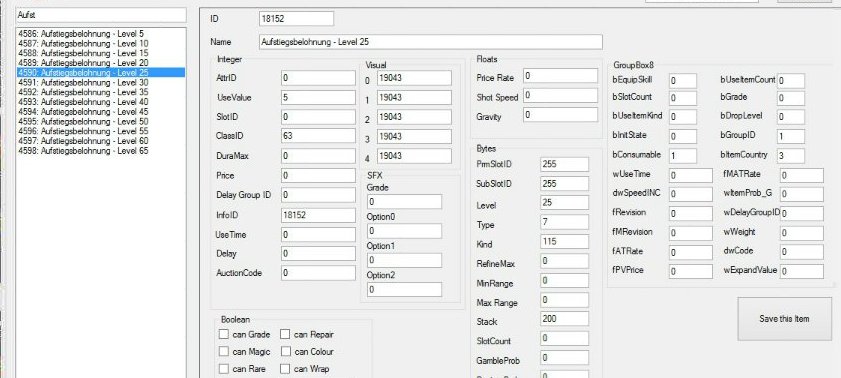Select list entry Aufstiegsbelohnung - Level 40

point(101,102)
